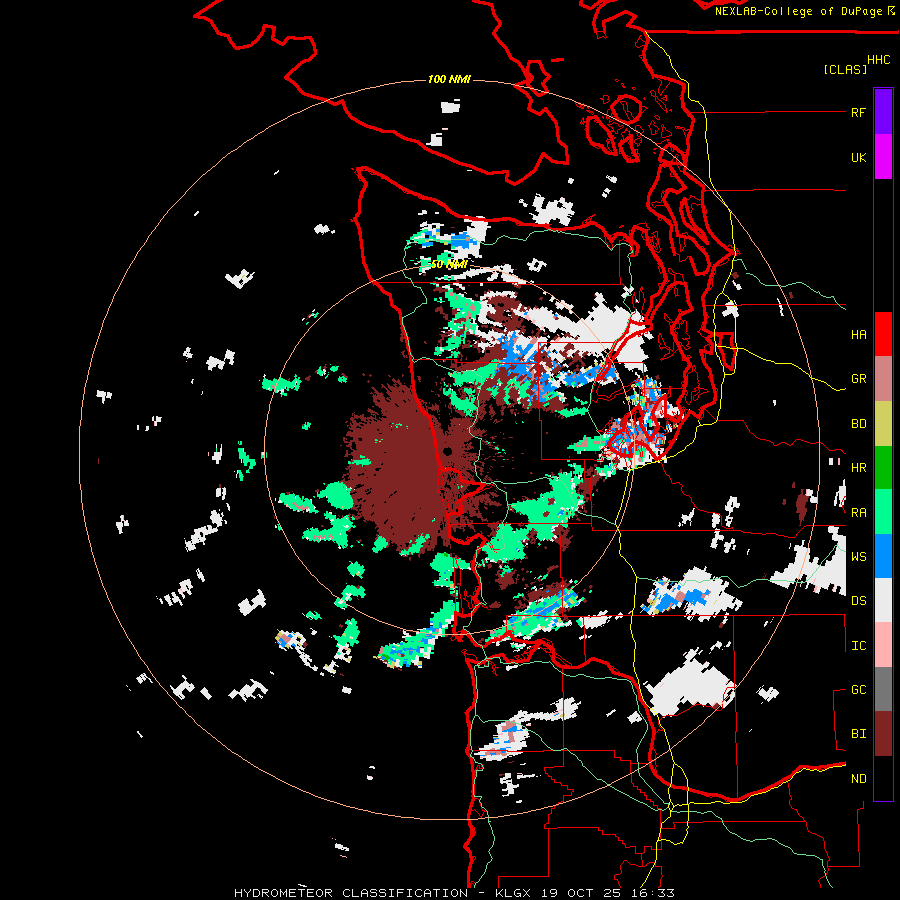
Task: Click the BI legend label
Action: point(858,734)
